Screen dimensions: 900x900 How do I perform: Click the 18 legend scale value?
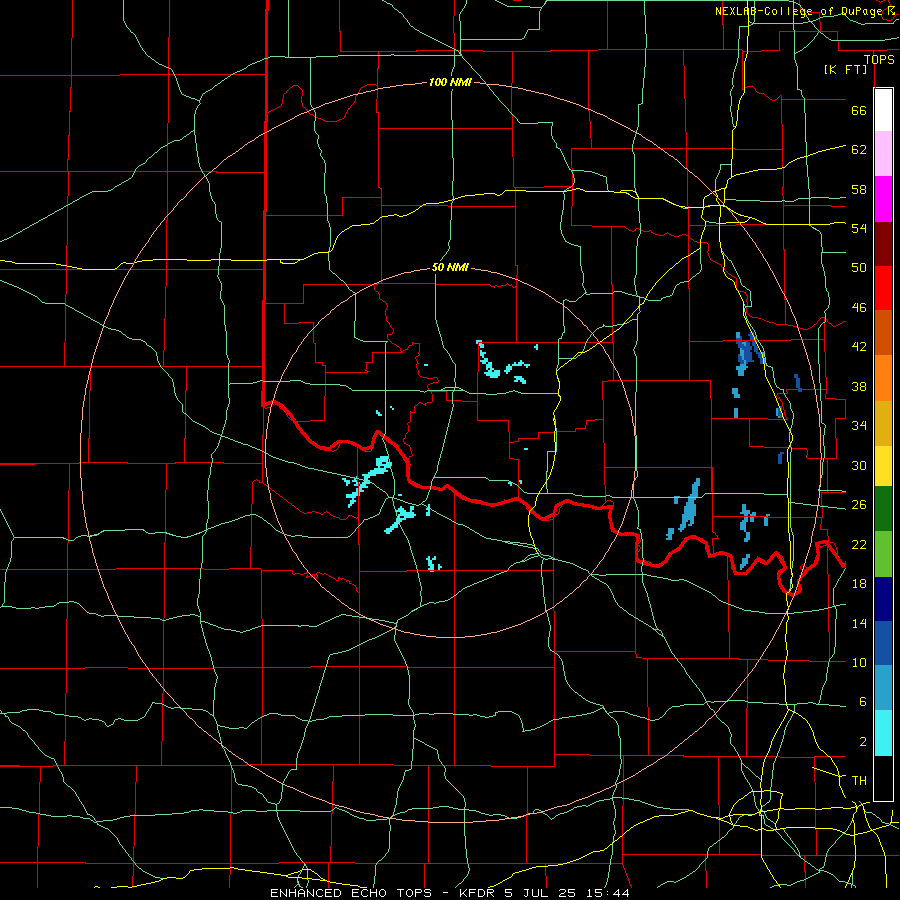pos(859,584)
